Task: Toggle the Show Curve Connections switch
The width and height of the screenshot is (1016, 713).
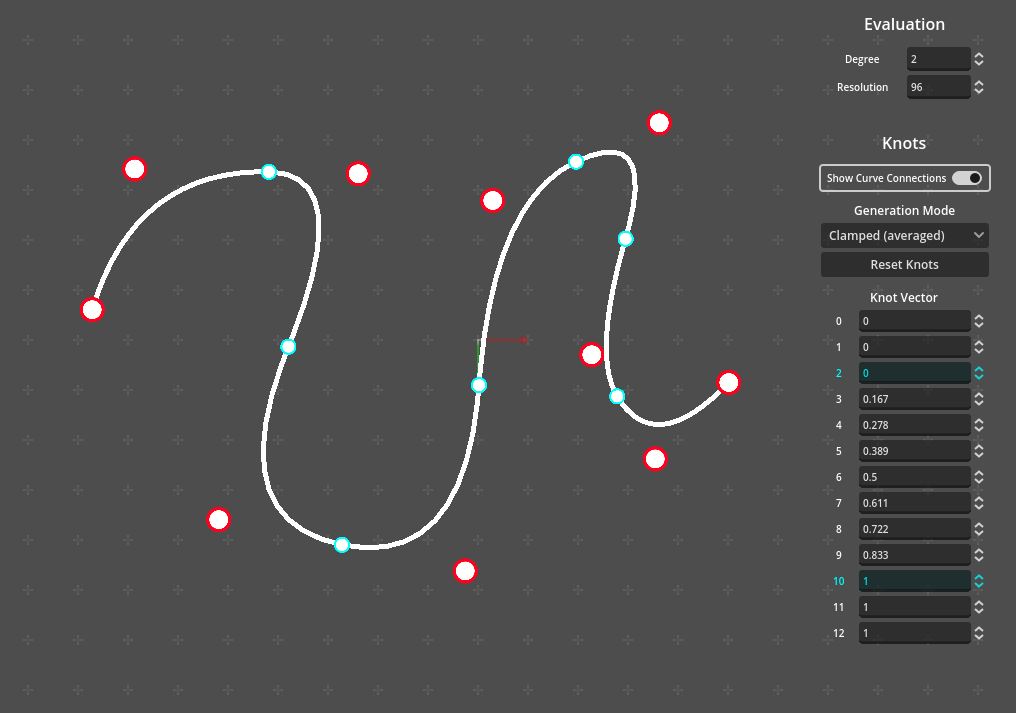Action: [966, 178]
